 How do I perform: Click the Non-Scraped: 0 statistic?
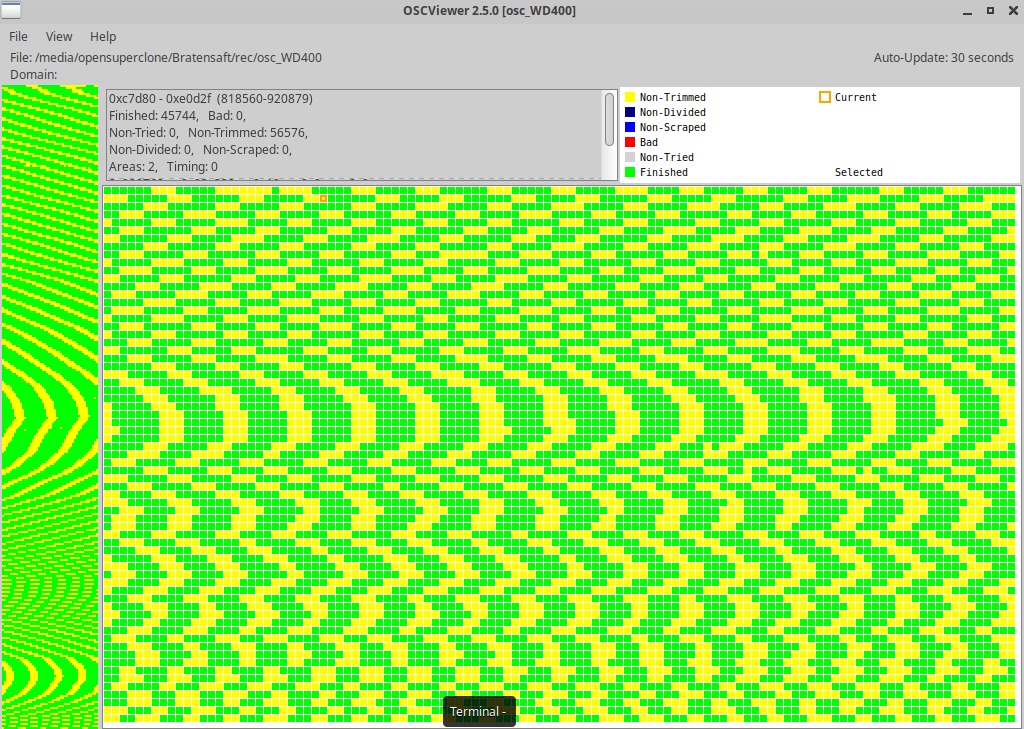tap(248, 150)
